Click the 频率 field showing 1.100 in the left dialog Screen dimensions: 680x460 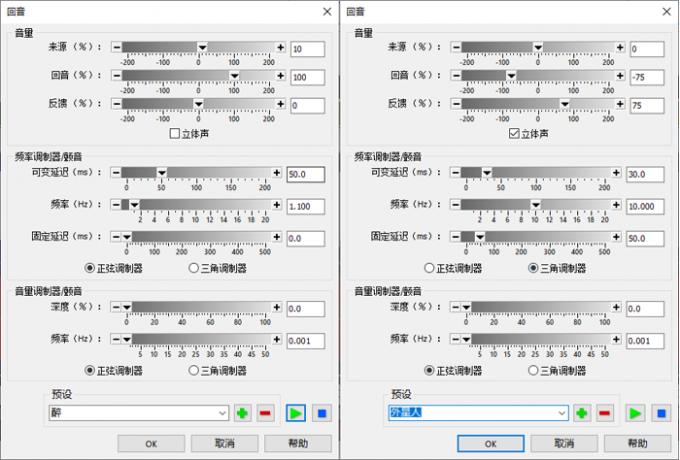306,206
